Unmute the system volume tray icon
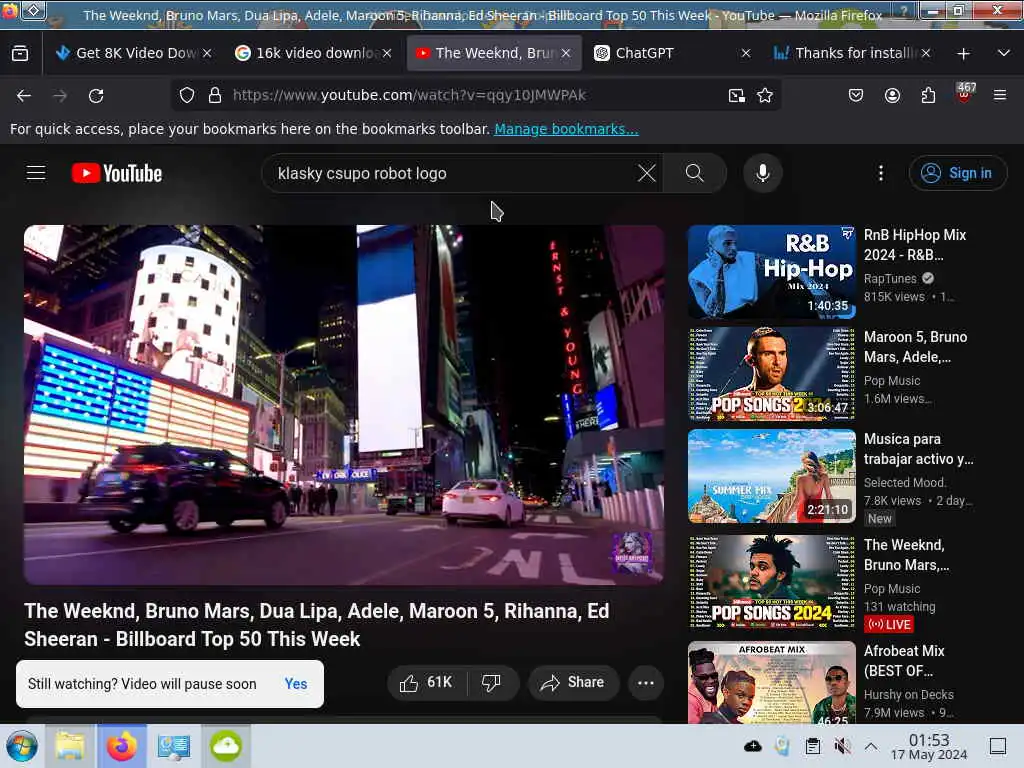Screen dimensions: 1024x768 click(x=842, y=746)
